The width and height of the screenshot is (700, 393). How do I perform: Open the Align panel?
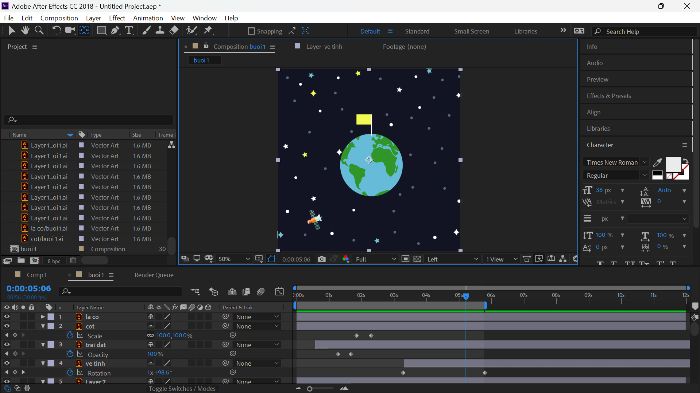click(593, 112)
